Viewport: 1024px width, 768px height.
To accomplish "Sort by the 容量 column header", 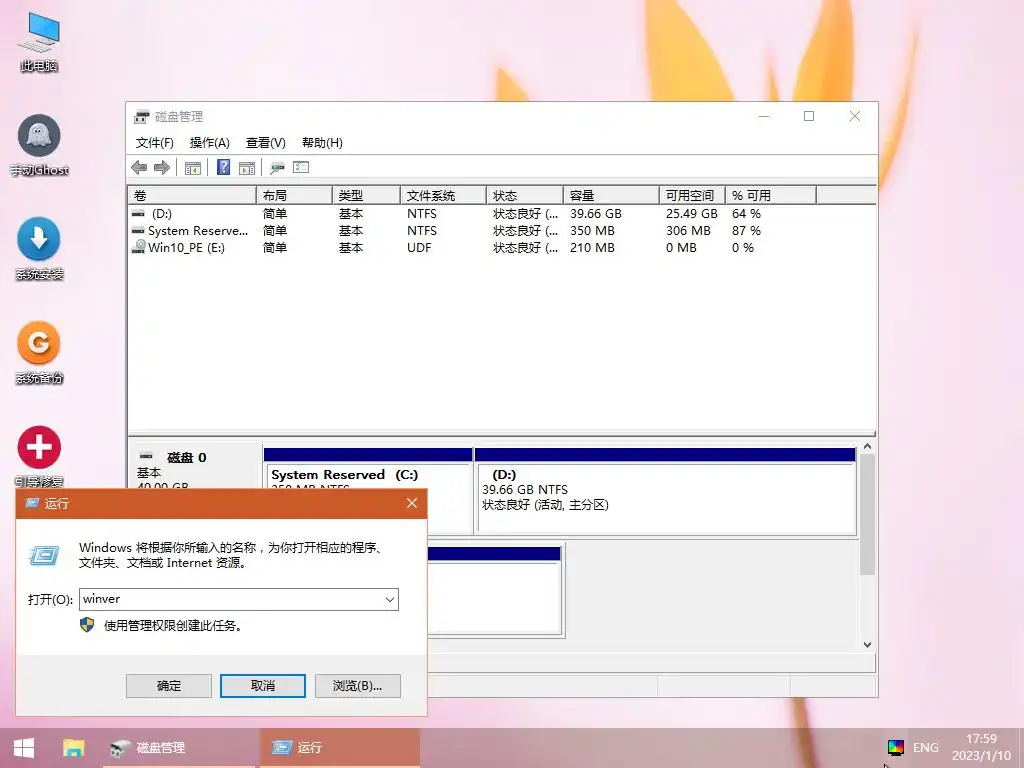I will coord(611,195).
